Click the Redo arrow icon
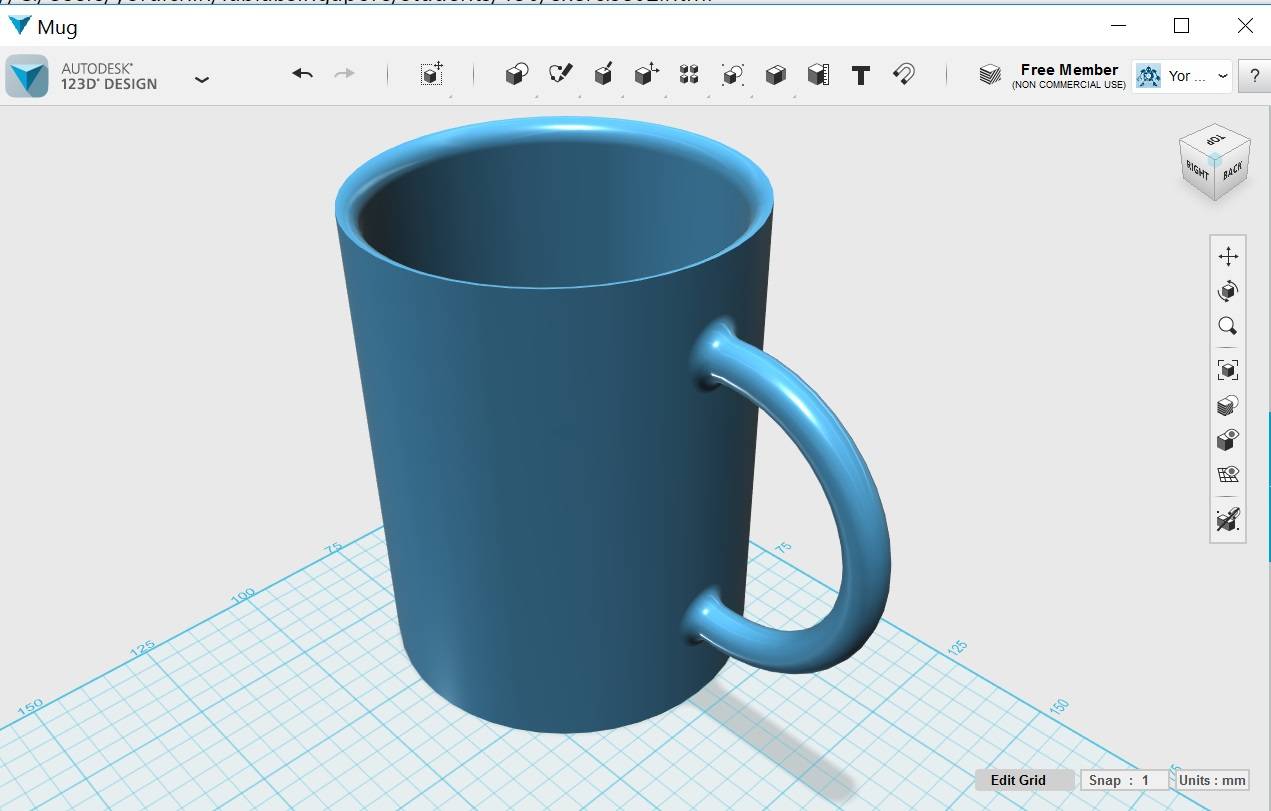Viewport: 1271px width, 811px height. tap(344, 74)
